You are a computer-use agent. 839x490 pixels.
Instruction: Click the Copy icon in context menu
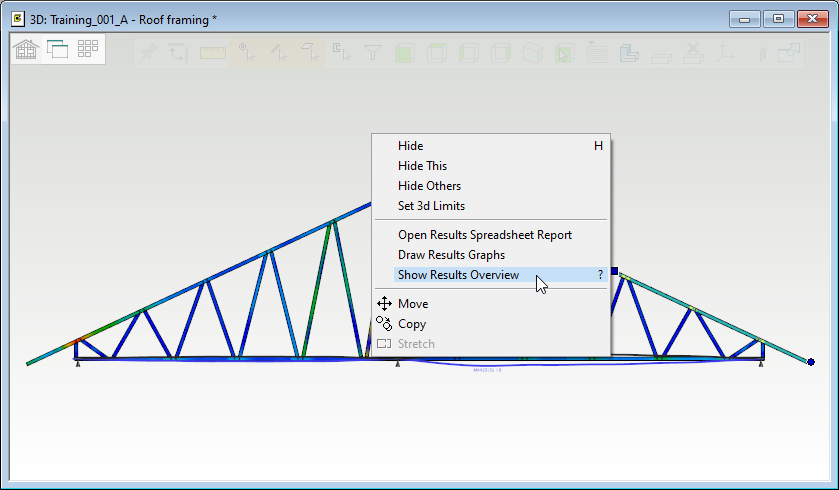(384, 324)
